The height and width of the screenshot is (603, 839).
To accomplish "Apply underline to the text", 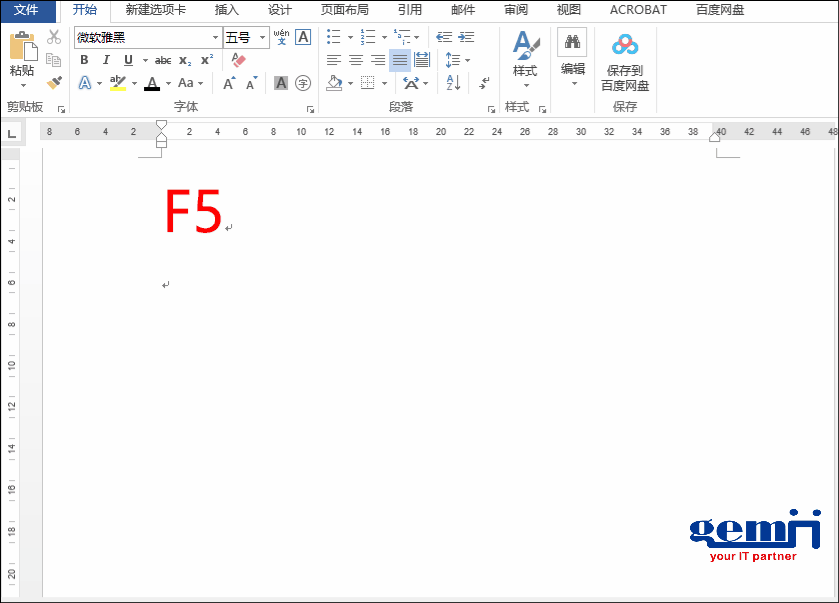I will pos(126,60).
